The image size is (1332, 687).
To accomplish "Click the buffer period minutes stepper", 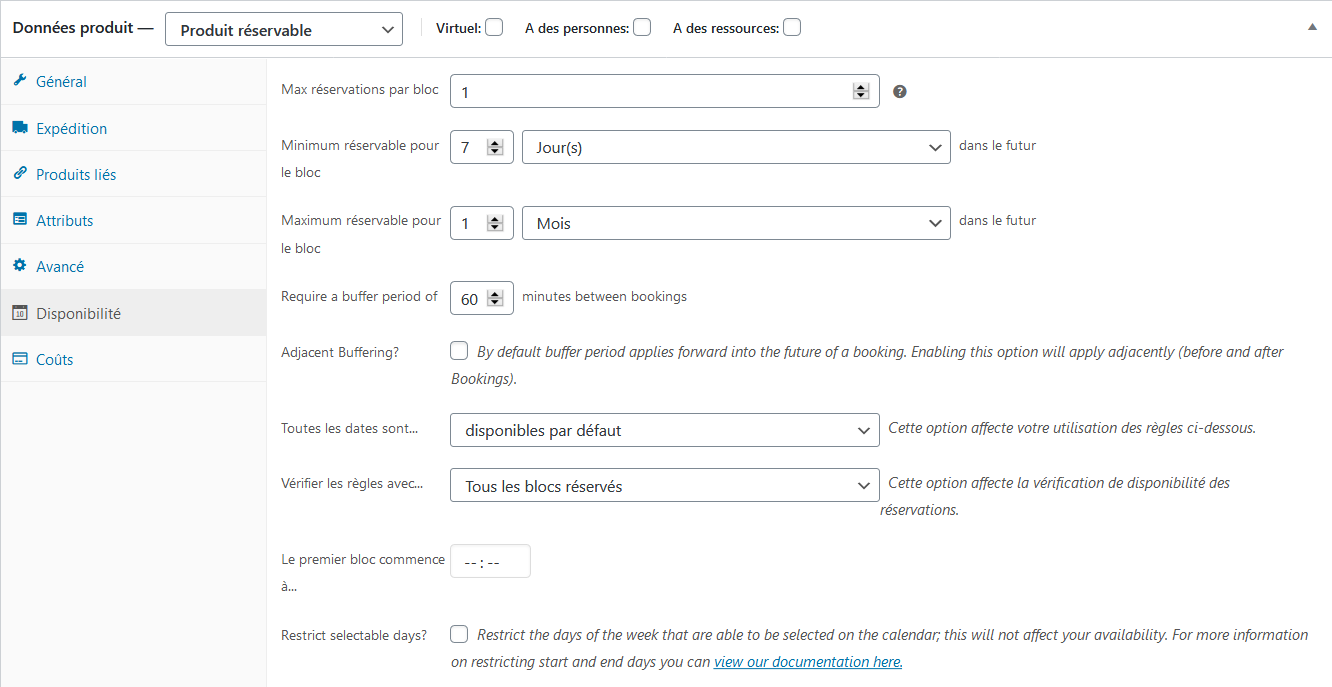I will coord(495,298).
